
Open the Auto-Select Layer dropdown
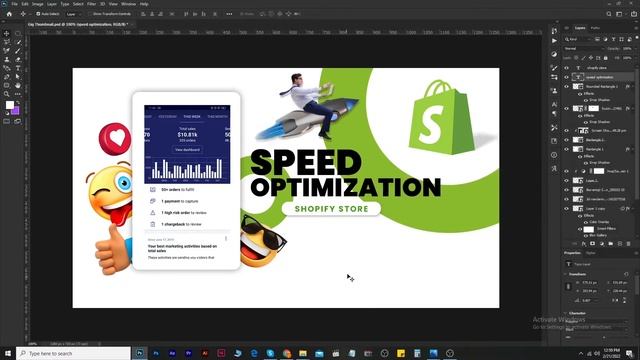(x=73, y=14)
